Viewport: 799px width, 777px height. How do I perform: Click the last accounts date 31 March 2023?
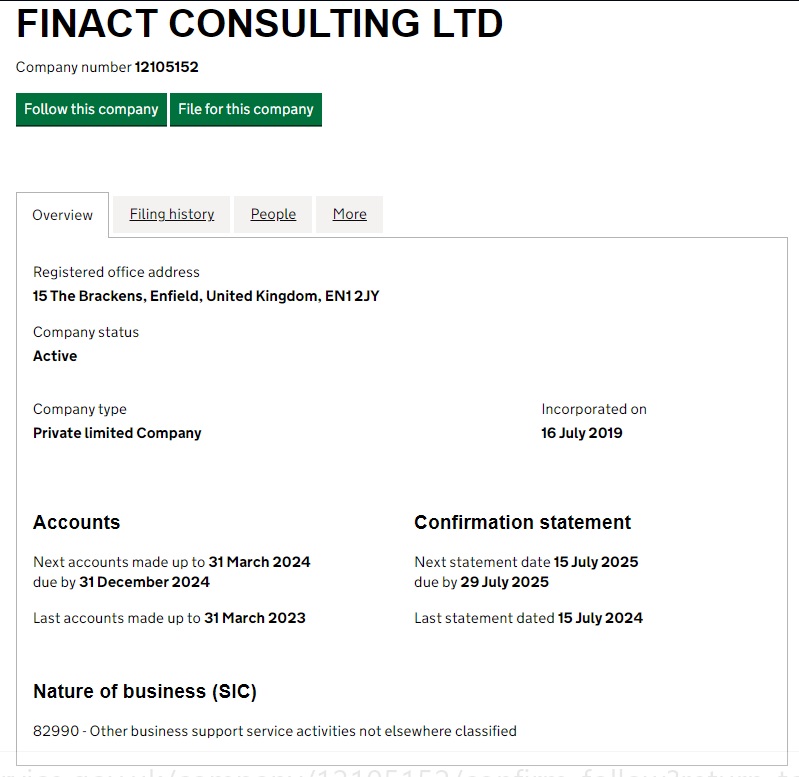pyautogui.click(x=254, y=618)
